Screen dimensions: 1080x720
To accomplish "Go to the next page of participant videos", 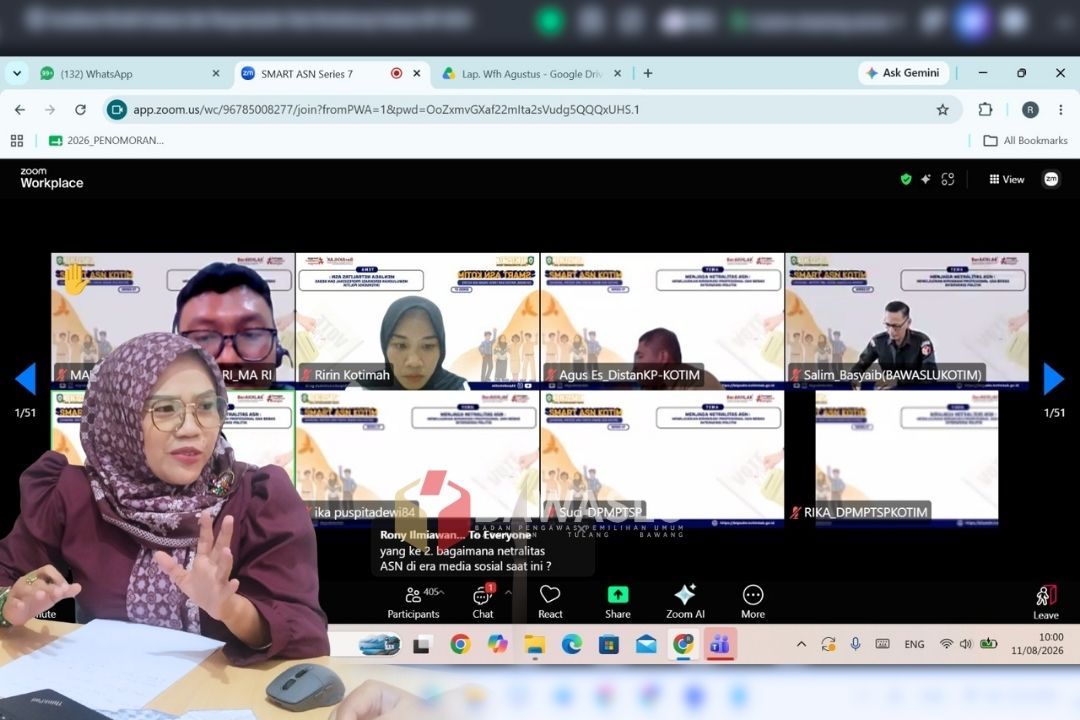I will click(x=1053, y=378).
